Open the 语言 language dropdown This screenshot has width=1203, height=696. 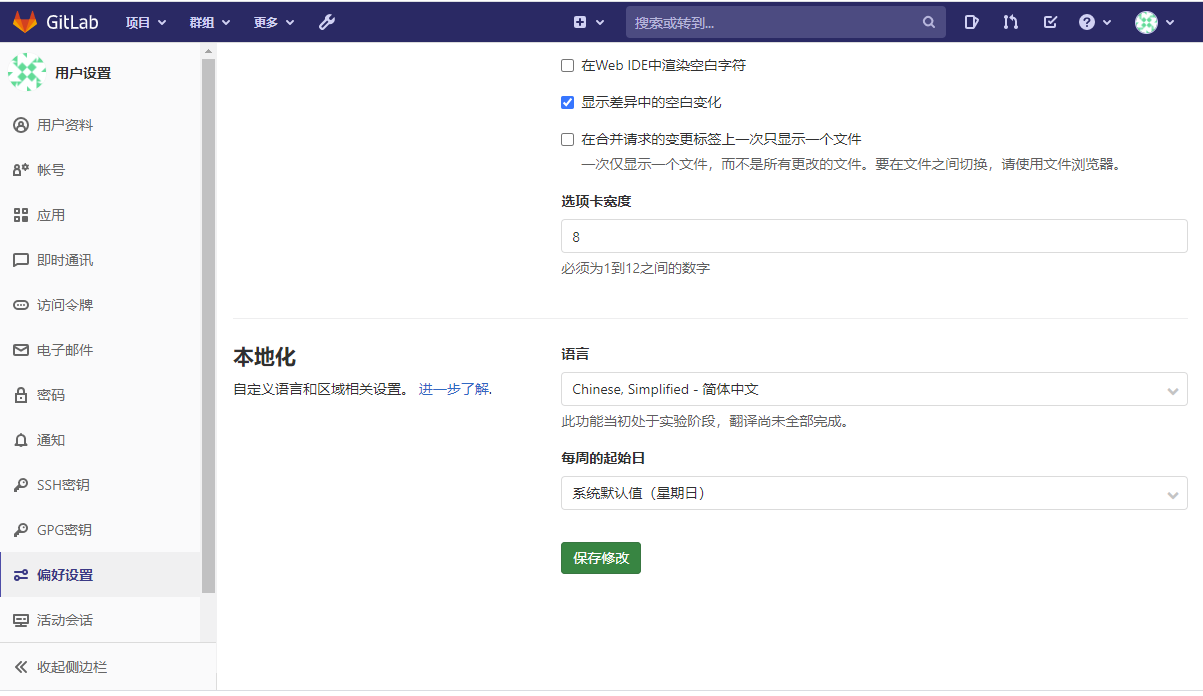(874, 389)
